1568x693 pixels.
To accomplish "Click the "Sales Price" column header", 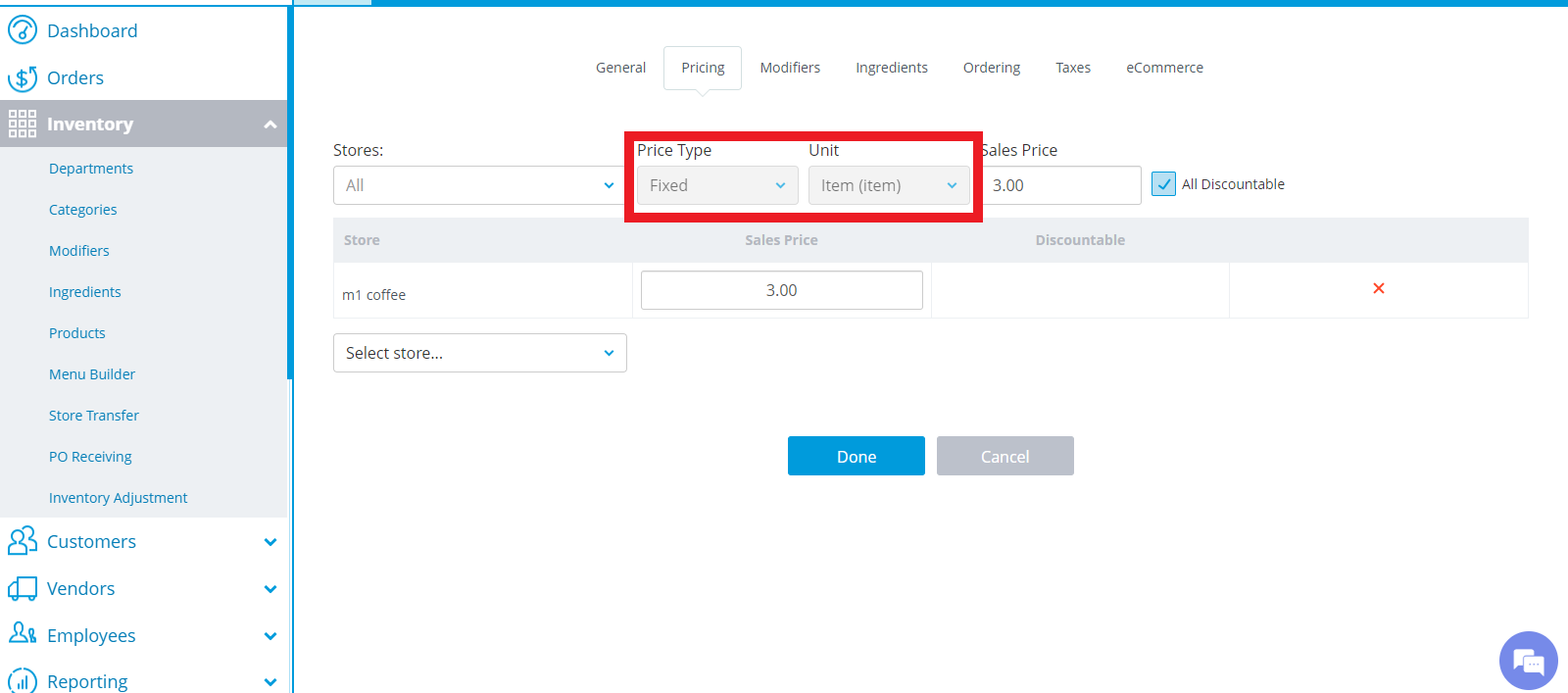I will [781, 240].
